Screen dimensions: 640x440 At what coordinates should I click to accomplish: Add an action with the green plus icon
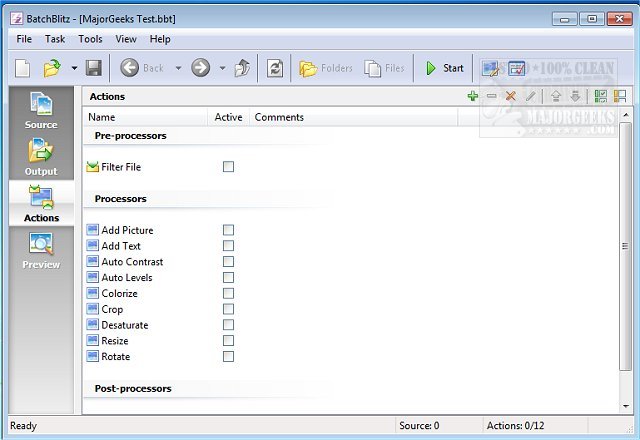click(473, 96)
